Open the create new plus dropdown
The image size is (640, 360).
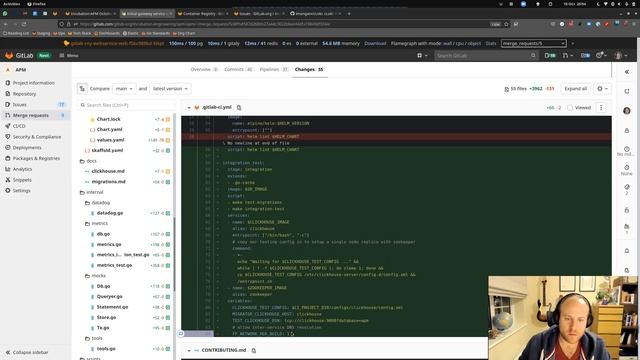pyautogui.click(x=422, y=56)
